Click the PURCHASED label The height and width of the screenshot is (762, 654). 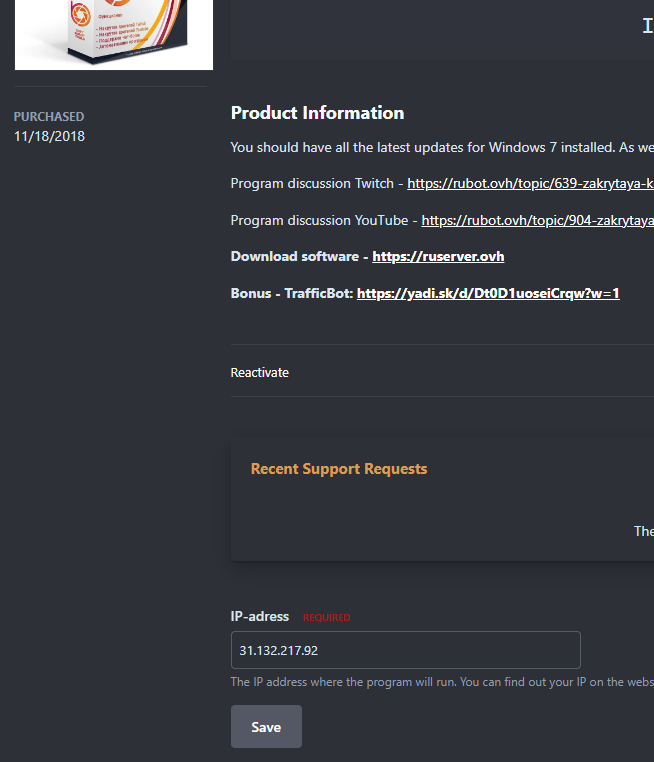[x=49, y=117]
